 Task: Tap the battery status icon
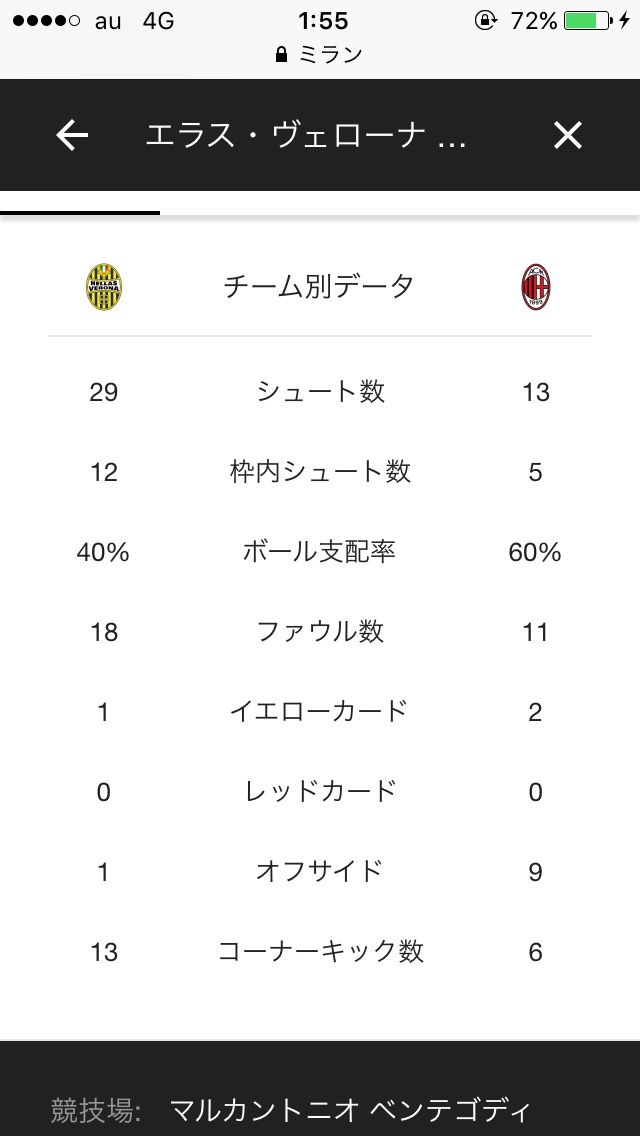(x=588, y=20)
